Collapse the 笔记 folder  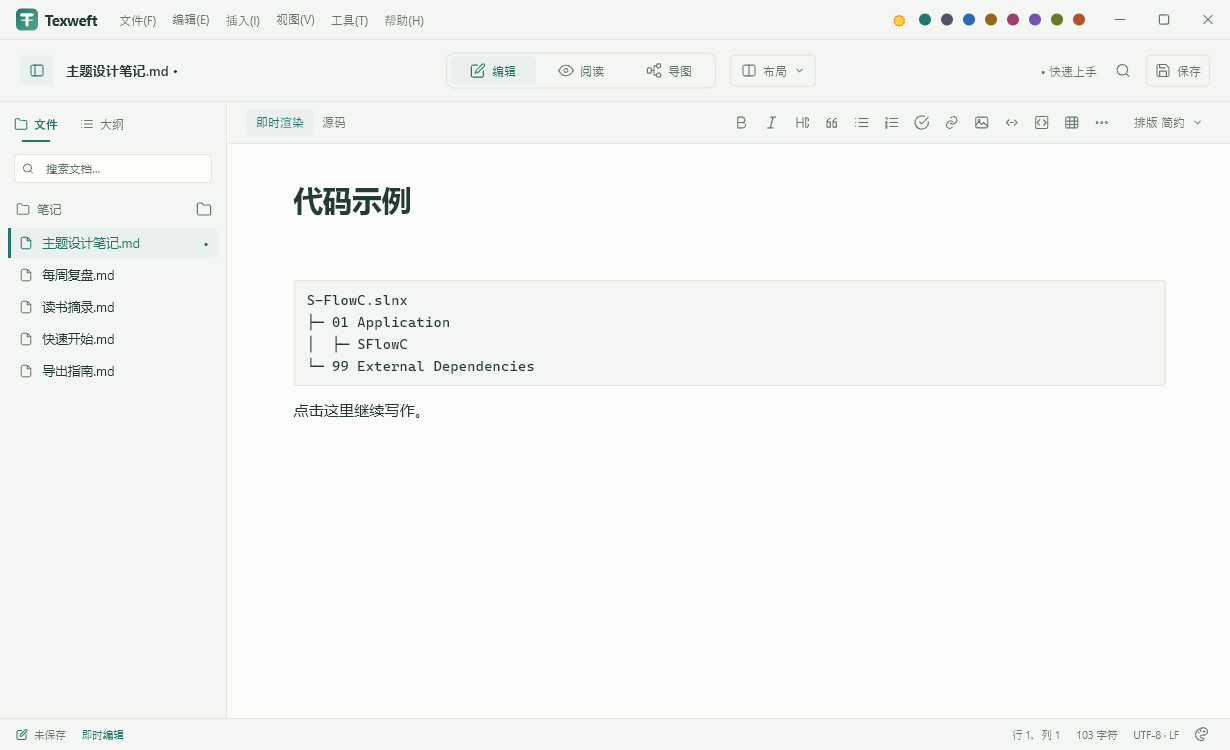(x=39, y=209)
